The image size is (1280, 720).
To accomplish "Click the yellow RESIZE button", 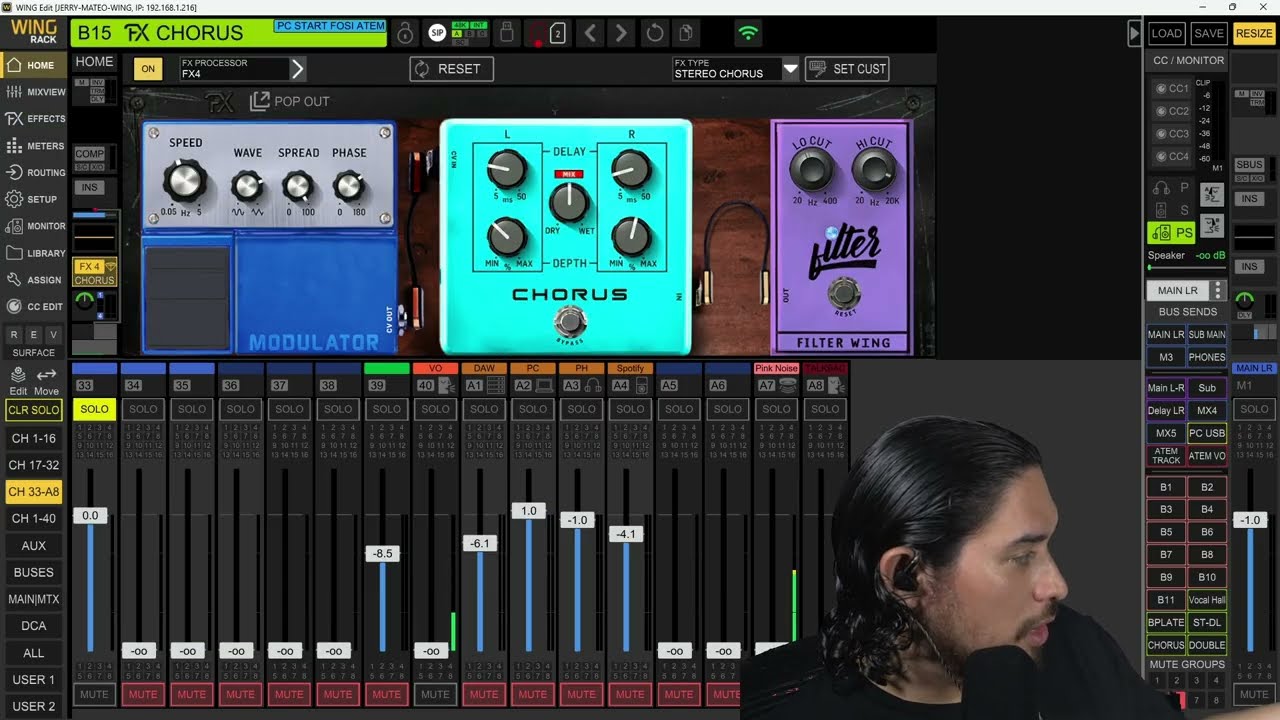I will coord(1254,33).
